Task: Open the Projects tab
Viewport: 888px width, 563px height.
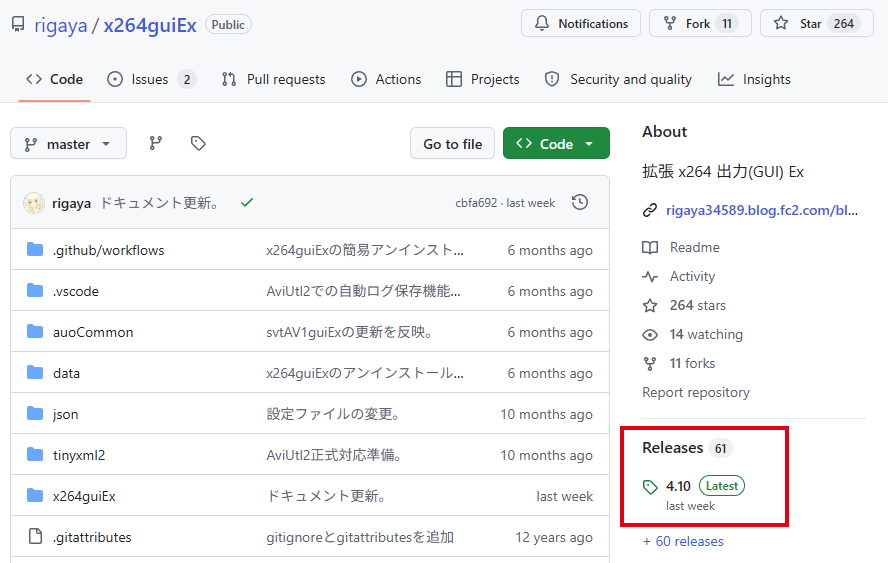Action: [483, 79]
